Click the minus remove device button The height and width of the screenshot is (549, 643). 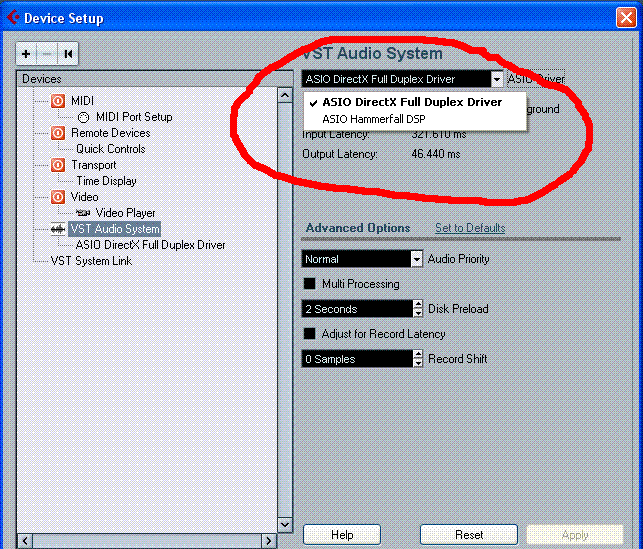tap(46, 54)
